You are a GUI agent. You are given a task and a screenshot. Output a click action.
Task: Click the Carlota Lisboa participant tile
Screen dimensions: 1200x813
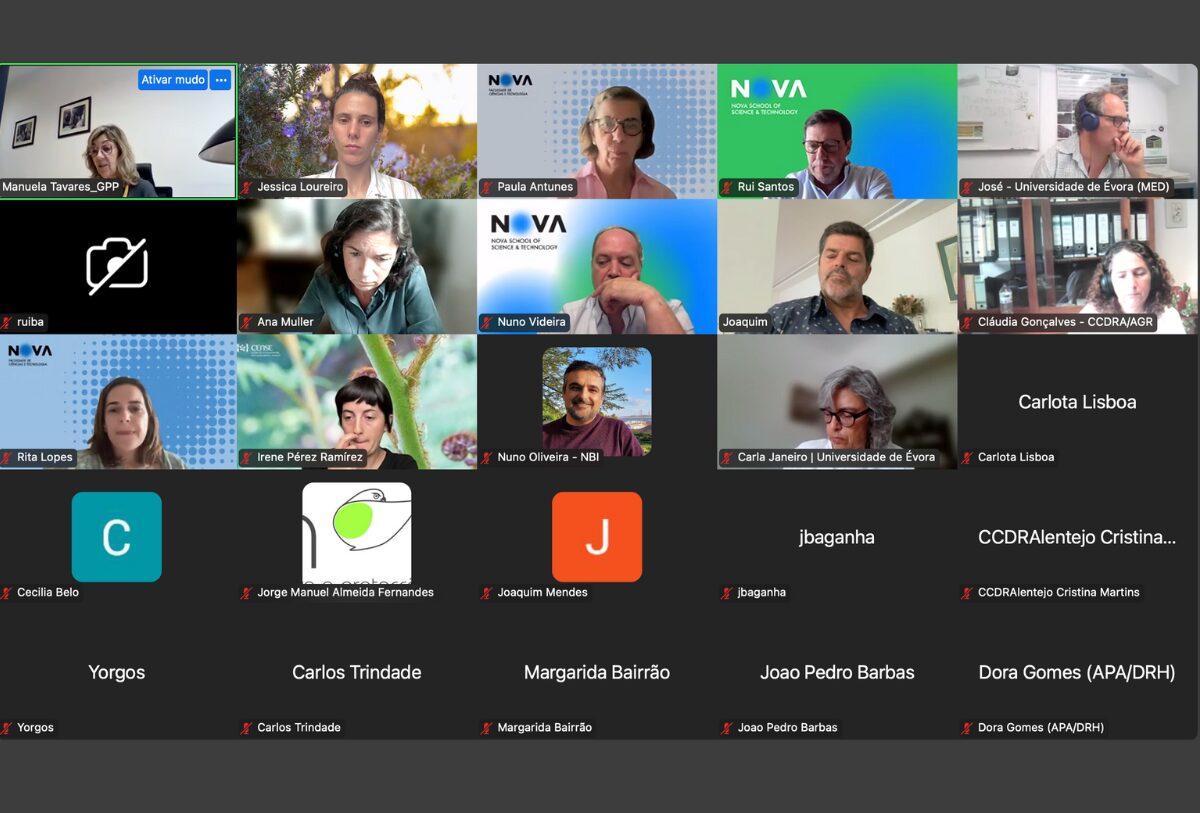pos(1078,402)
